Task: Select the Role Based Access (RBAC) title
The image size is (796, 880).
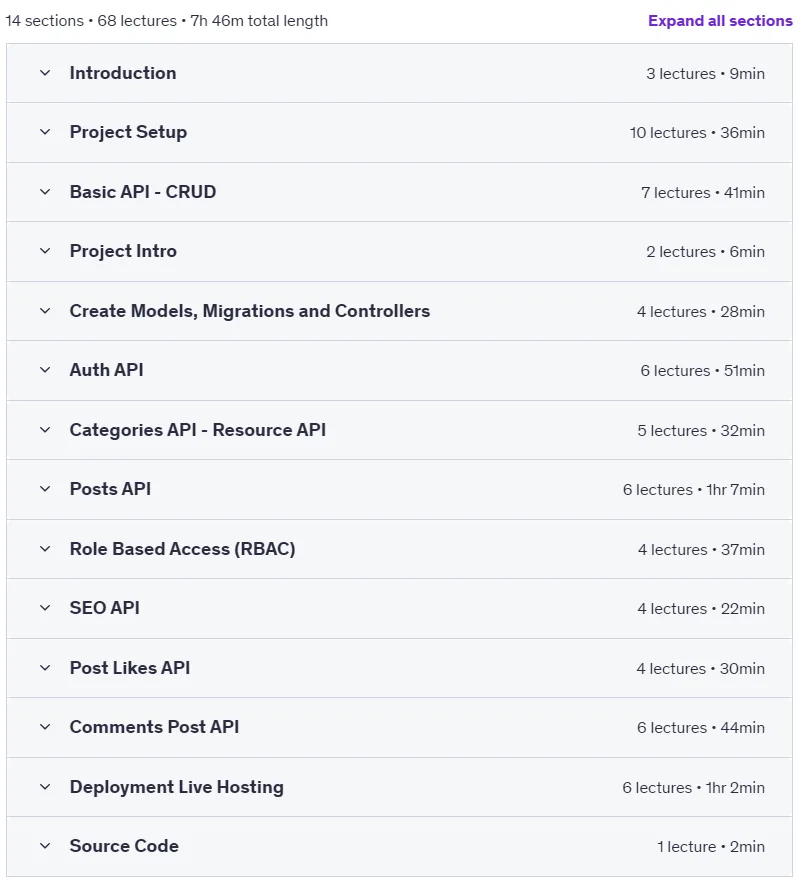Action: [182, 549]
